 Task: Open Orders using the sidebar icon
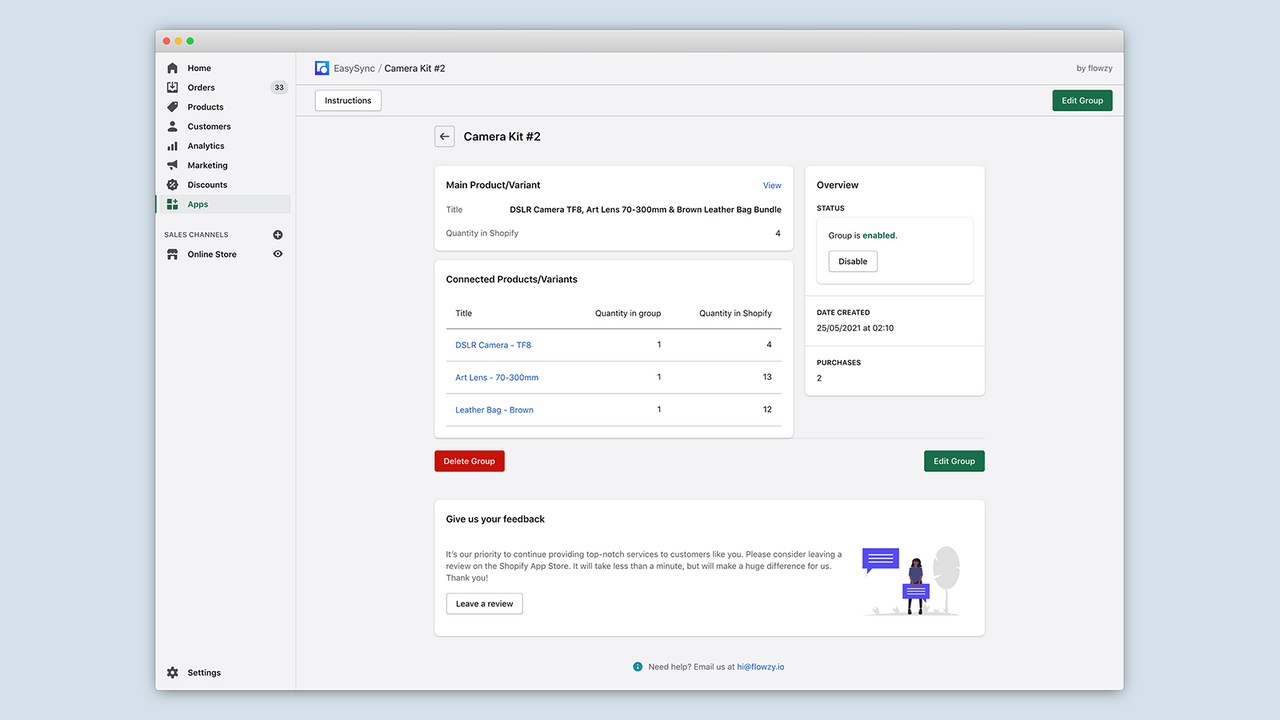point(173,87)
